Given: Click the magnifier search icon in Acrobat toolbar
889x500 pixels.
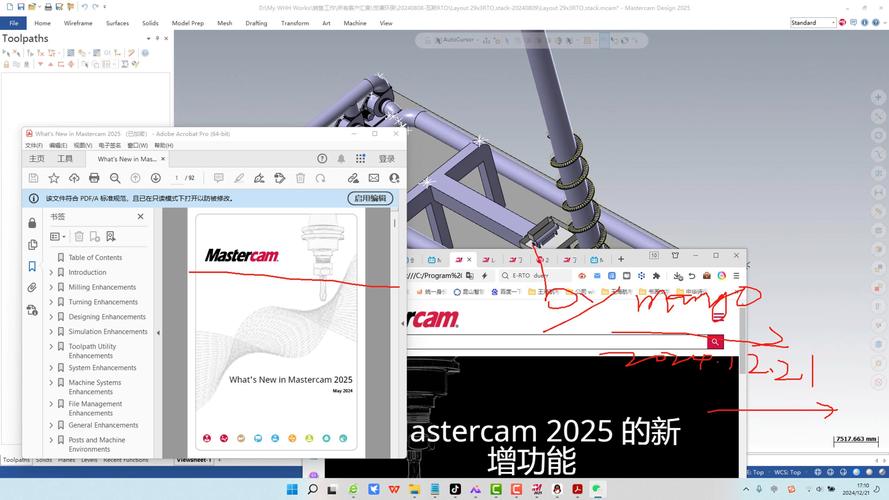Looking at the screenshot, I should pyautogui.click(x=115, y=178).
